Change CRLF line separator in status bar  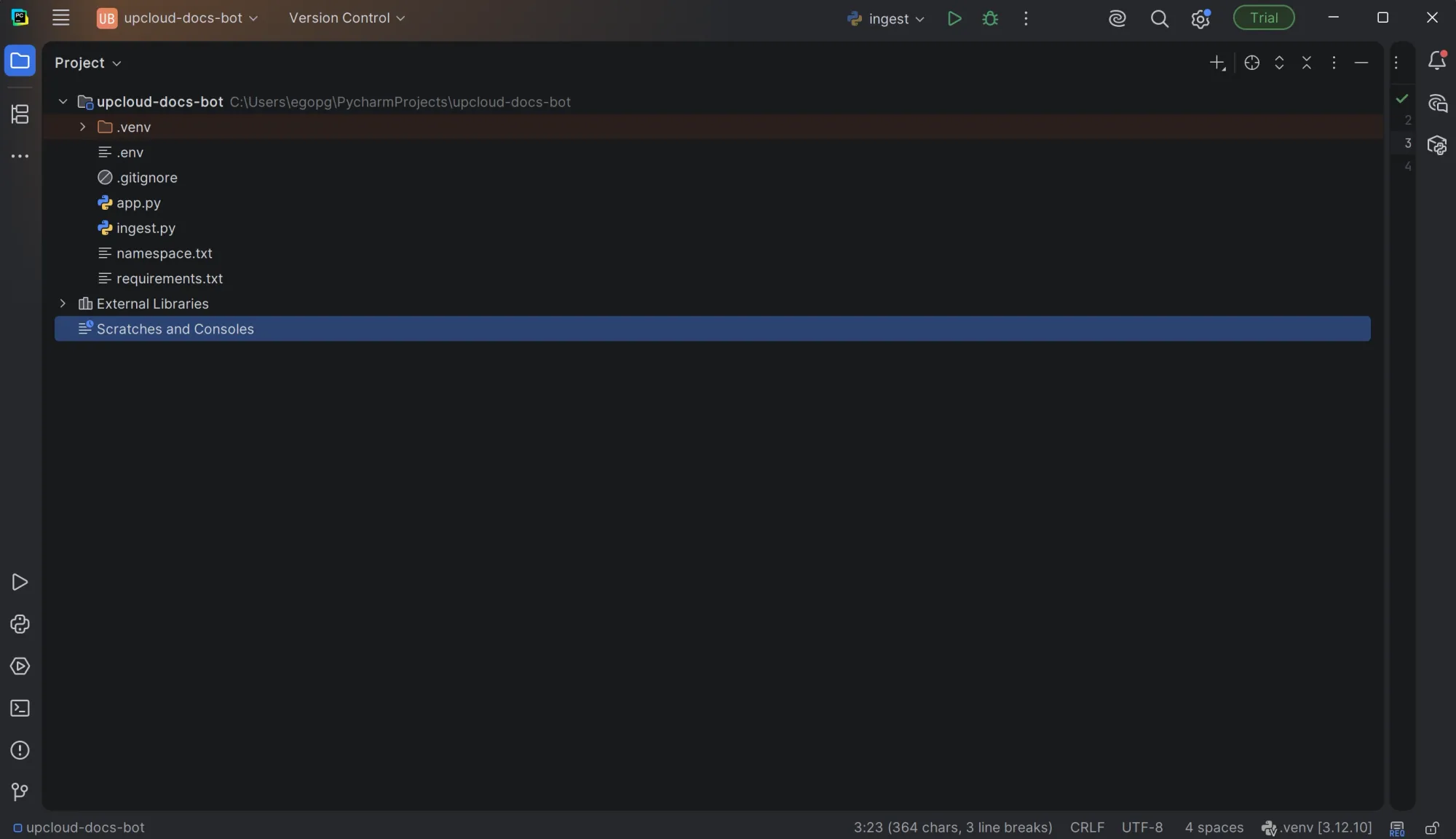1087,828
